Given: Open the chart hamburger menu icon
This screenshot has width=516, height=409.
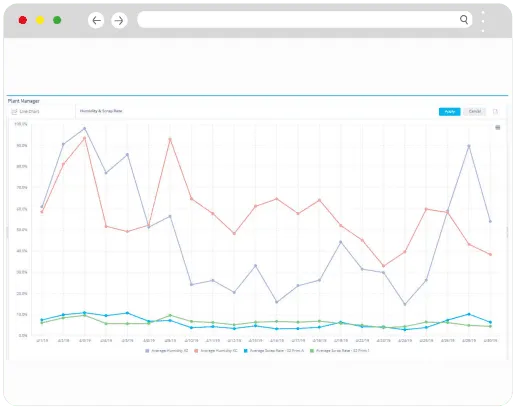Looking at the screenshot, I should 498,127.
